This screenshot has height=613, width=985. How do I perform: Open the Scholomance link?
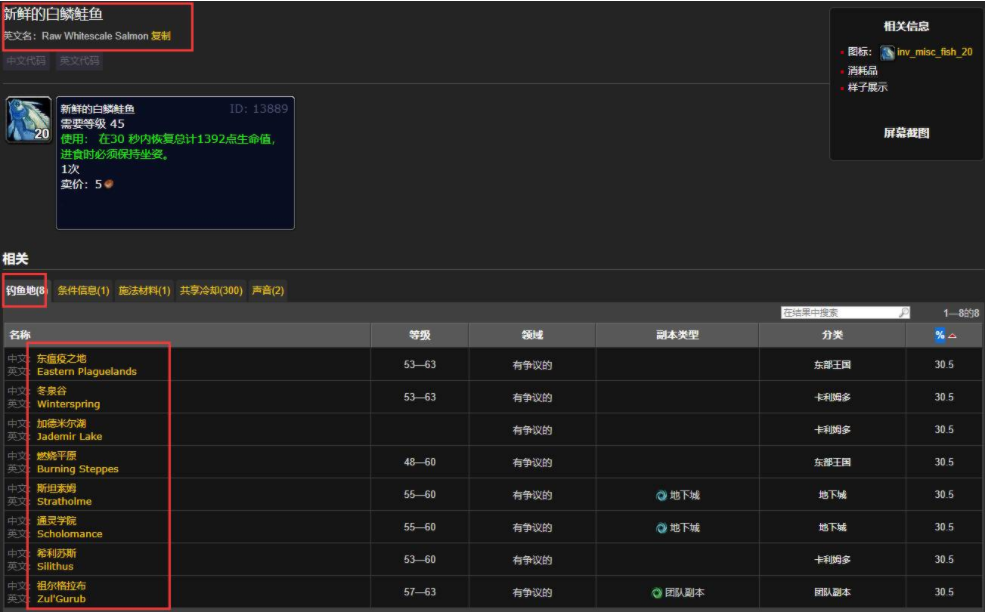pyautogui.click(x=70, y=534)
